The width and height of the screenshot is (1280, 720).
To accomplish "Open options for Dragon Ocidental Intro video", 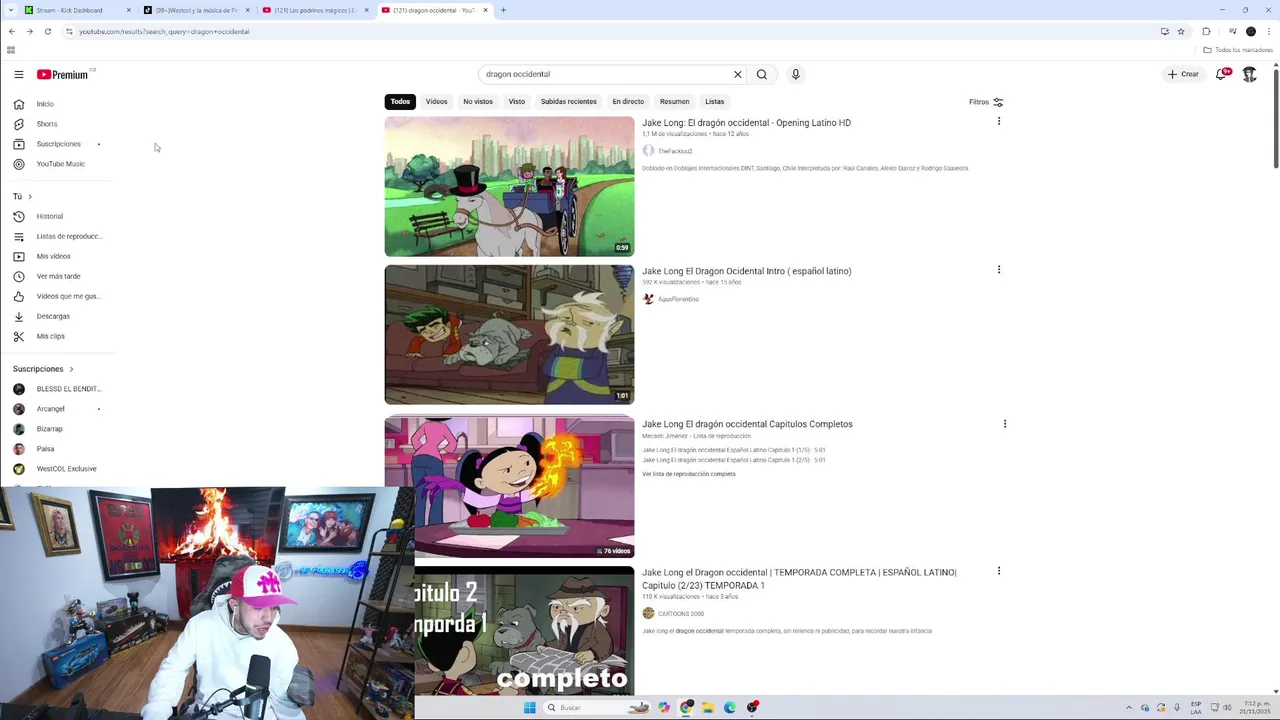I will click(998, 269).
